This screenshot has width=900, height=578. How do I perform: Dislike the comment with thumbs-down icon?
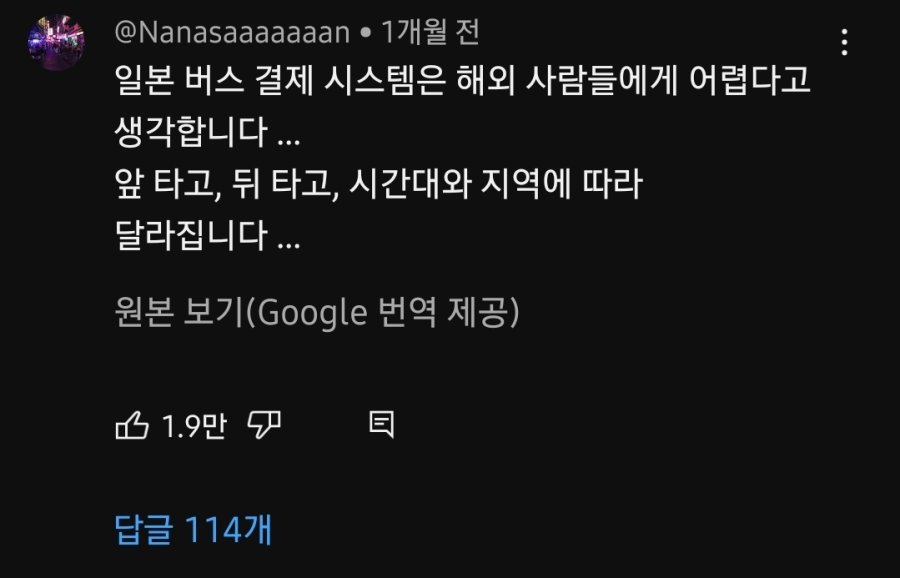tap(263, 426)
